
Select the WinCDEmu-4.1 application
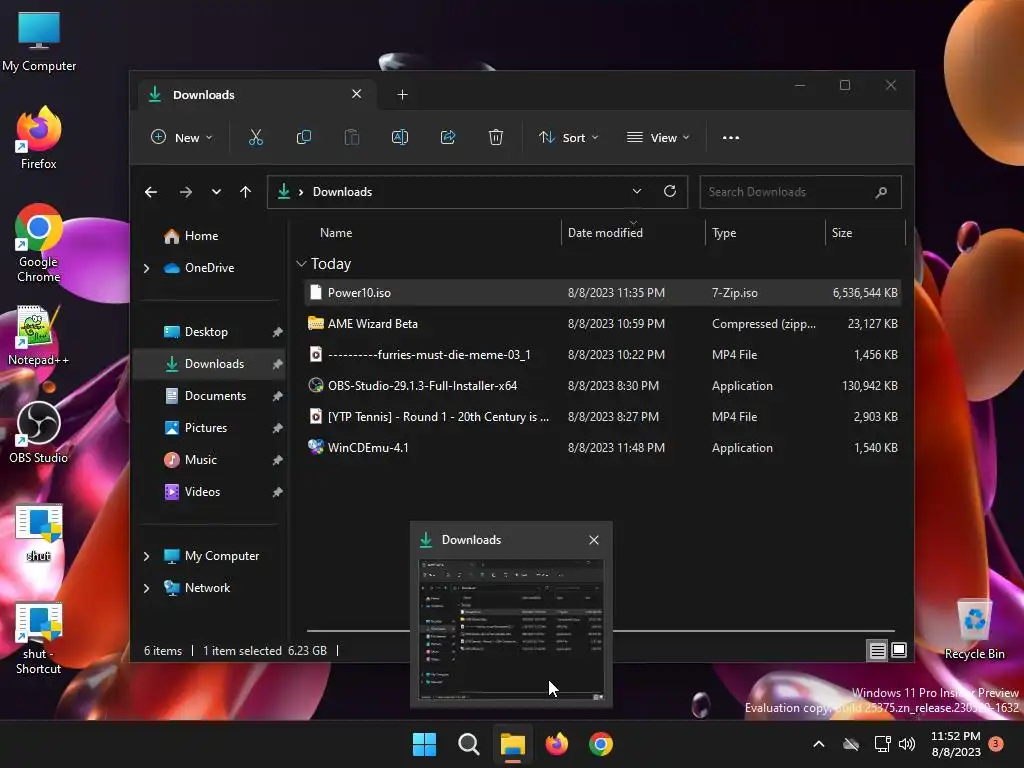coord(602,447)
